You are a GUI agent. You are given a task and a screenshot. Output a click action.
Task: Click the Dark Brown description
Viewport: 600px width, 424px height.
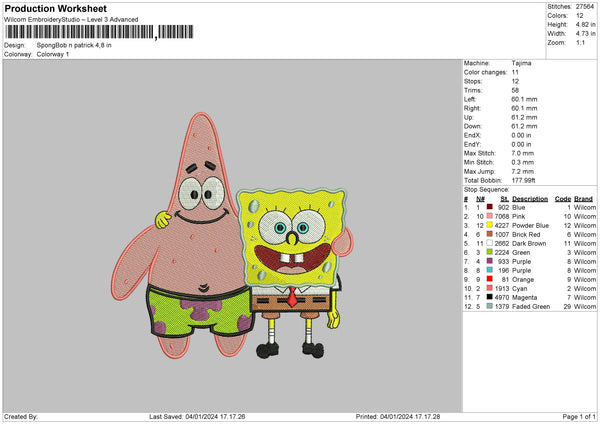click(x=529, y=243)
